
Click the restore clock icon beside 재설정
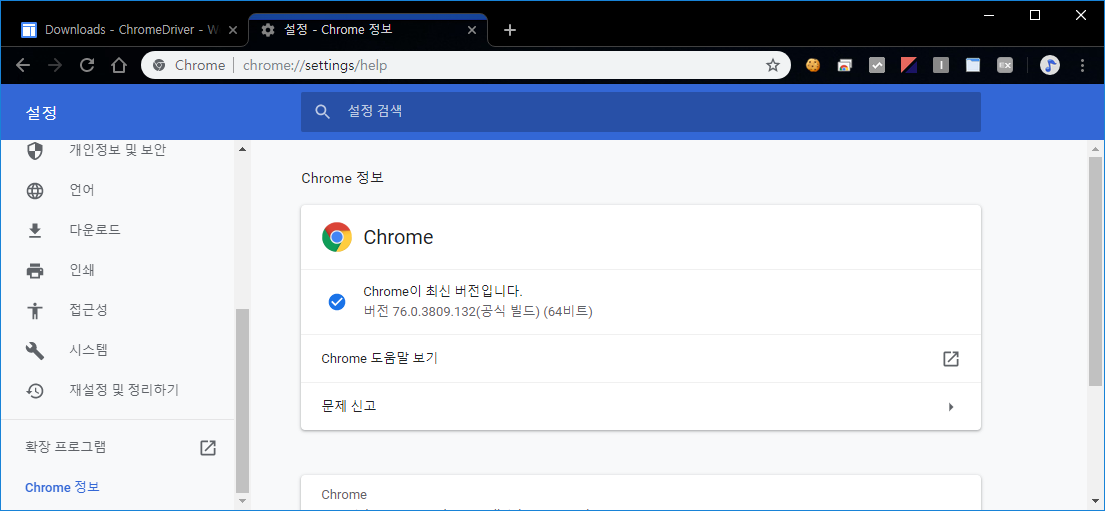pos(35,390)
